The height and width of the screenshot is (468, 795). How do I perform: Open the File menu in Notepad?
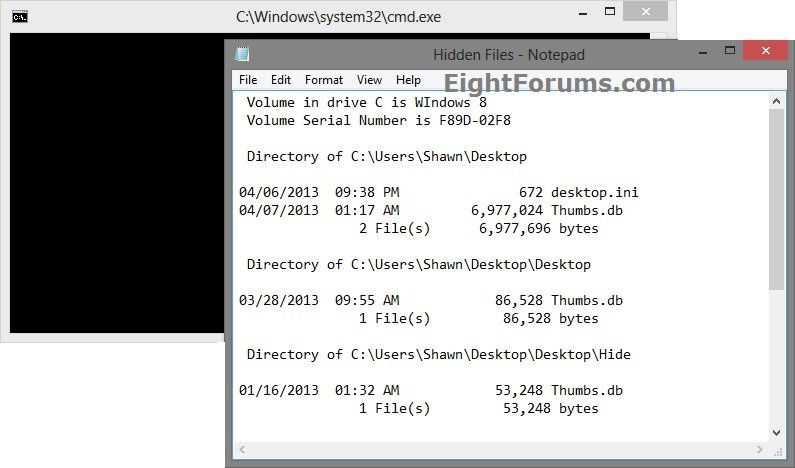248,80
